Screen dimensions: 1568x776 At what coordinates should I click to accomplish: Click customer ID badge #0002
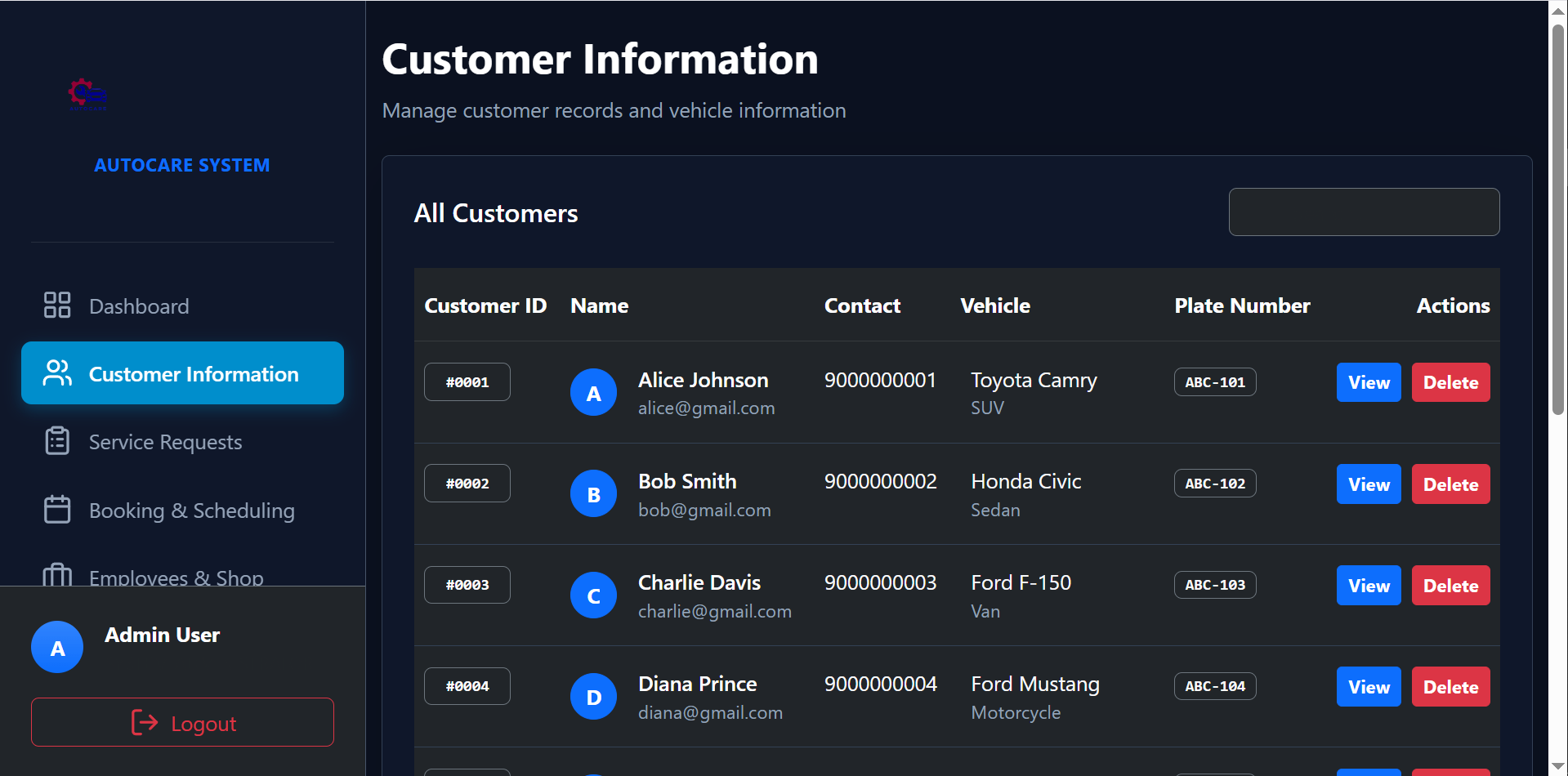coord(467,484)
